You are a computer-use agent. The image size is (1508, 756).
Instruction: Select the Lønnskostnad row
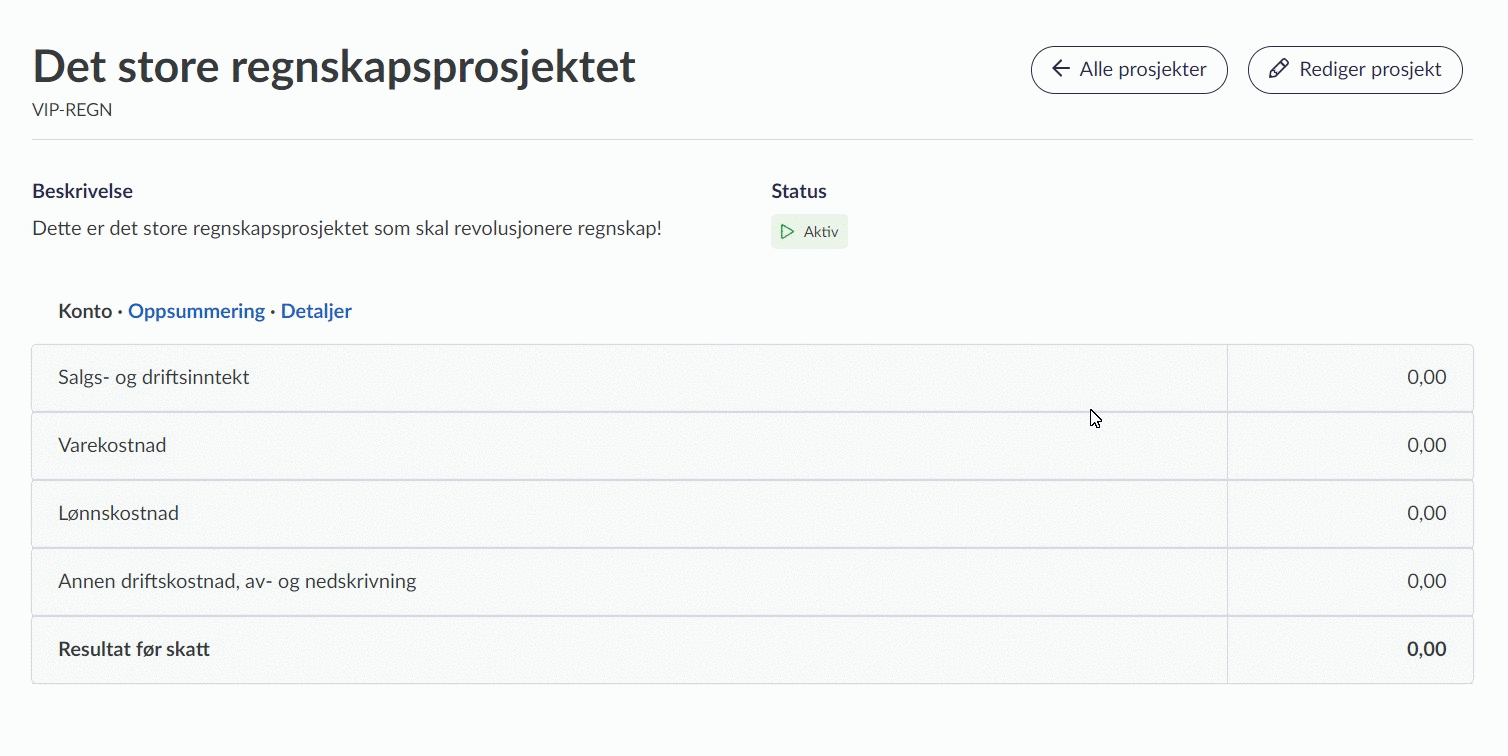point(119,513)
